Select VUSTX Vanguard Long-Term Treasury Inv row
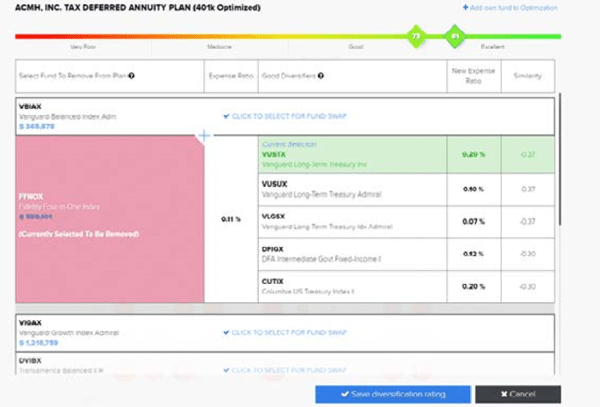 click(350, 154)
